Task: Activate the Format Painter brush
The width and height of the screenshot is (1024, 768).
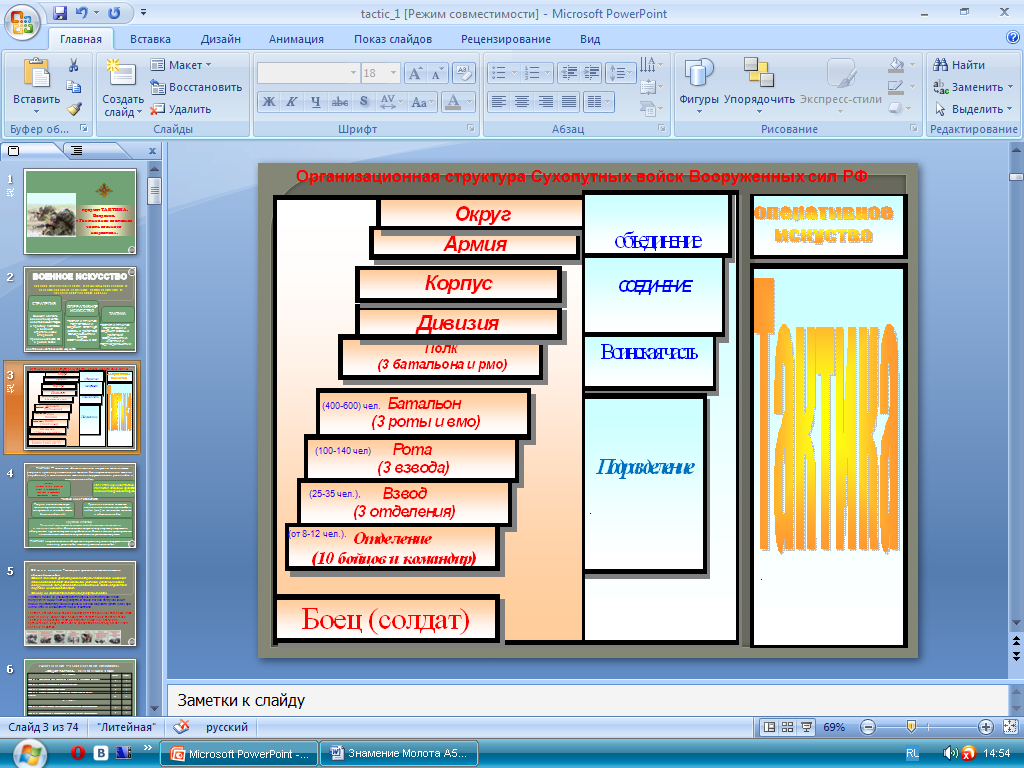Action: click(73, 108)
